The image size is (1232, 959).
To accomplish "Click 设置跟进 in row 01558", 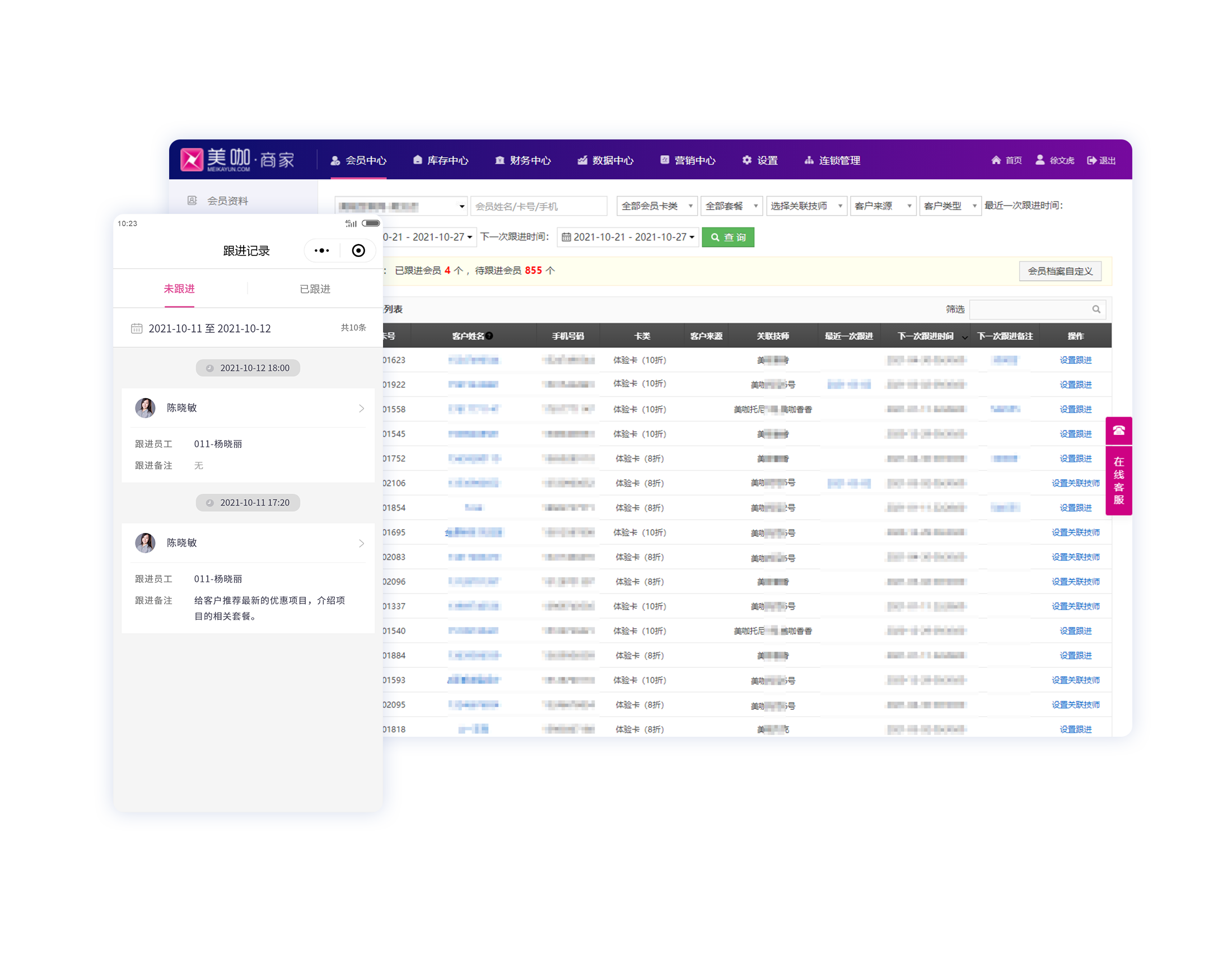I will coord(1075,409).
